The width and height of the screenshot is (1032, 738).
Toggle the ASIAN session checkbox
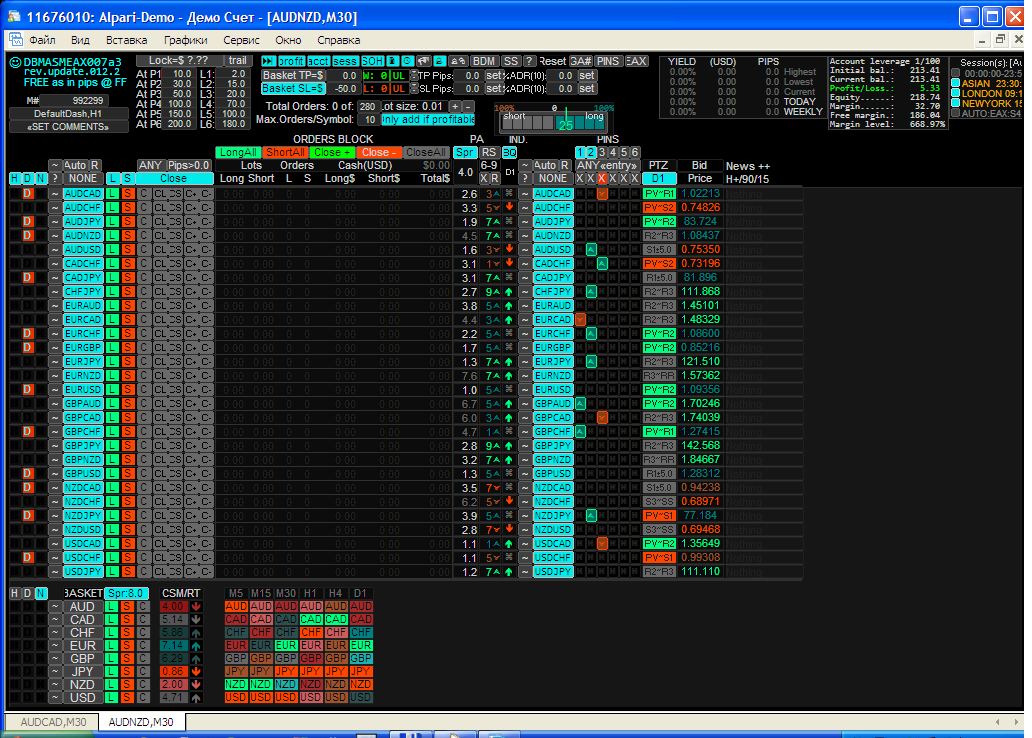pos(956,84)
